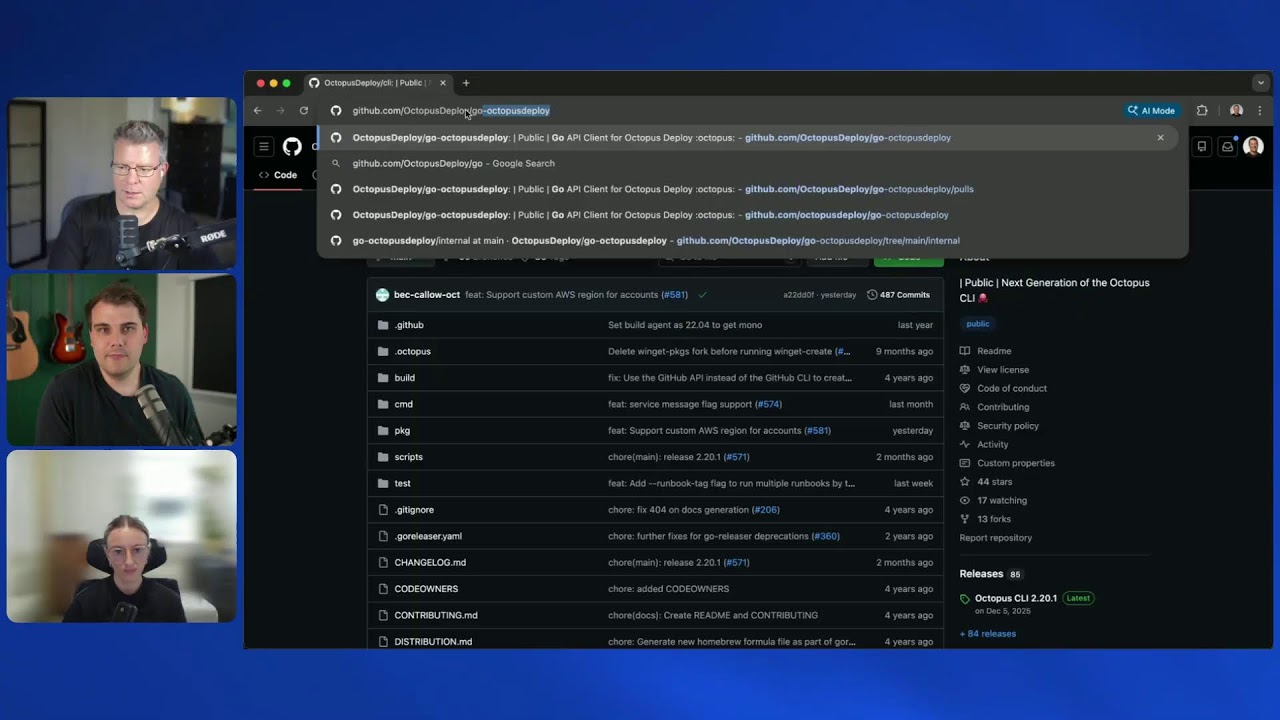Open the Octopus CLI 2.20.1 release
This screenshot has height=720, width=1280.
pyautogui.click(x=1016, y=598)
